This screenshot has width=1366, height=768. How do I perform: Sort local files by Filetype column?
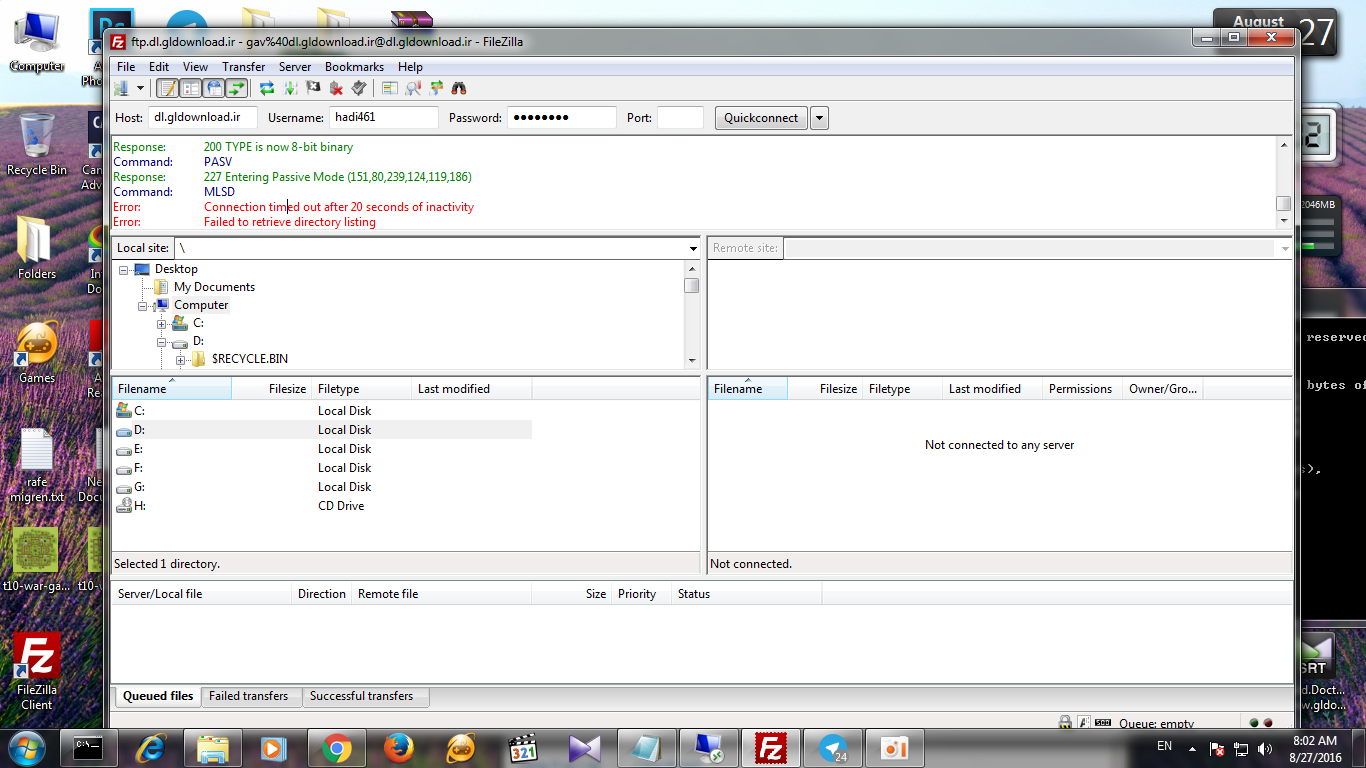362,389
